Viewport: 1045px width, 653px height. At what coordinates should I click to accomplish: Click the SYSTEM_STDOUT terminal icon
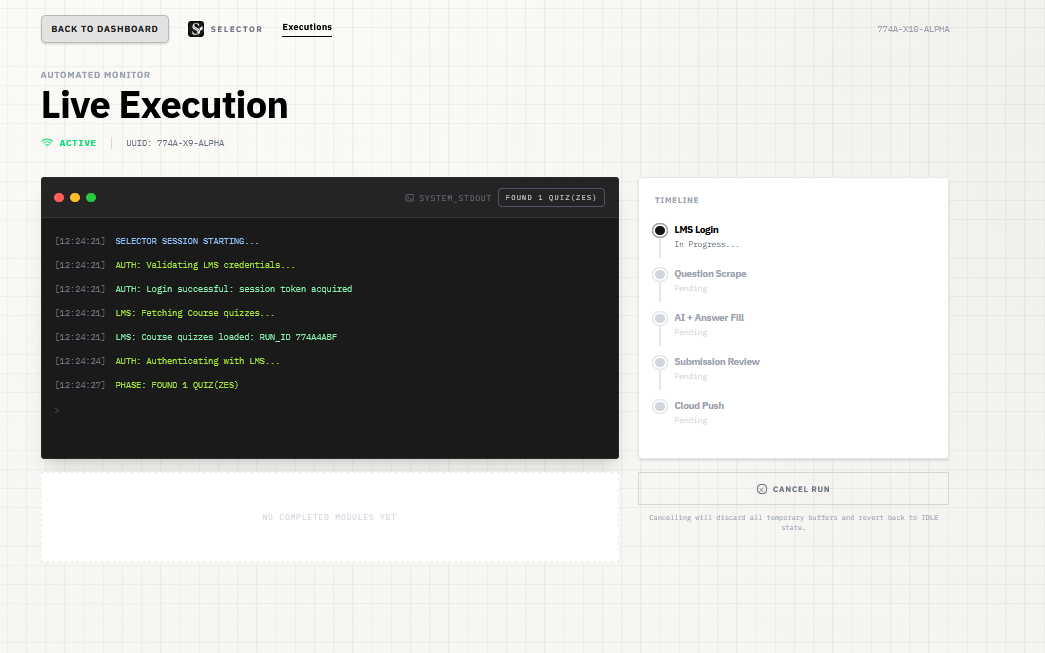coord(410,198)
